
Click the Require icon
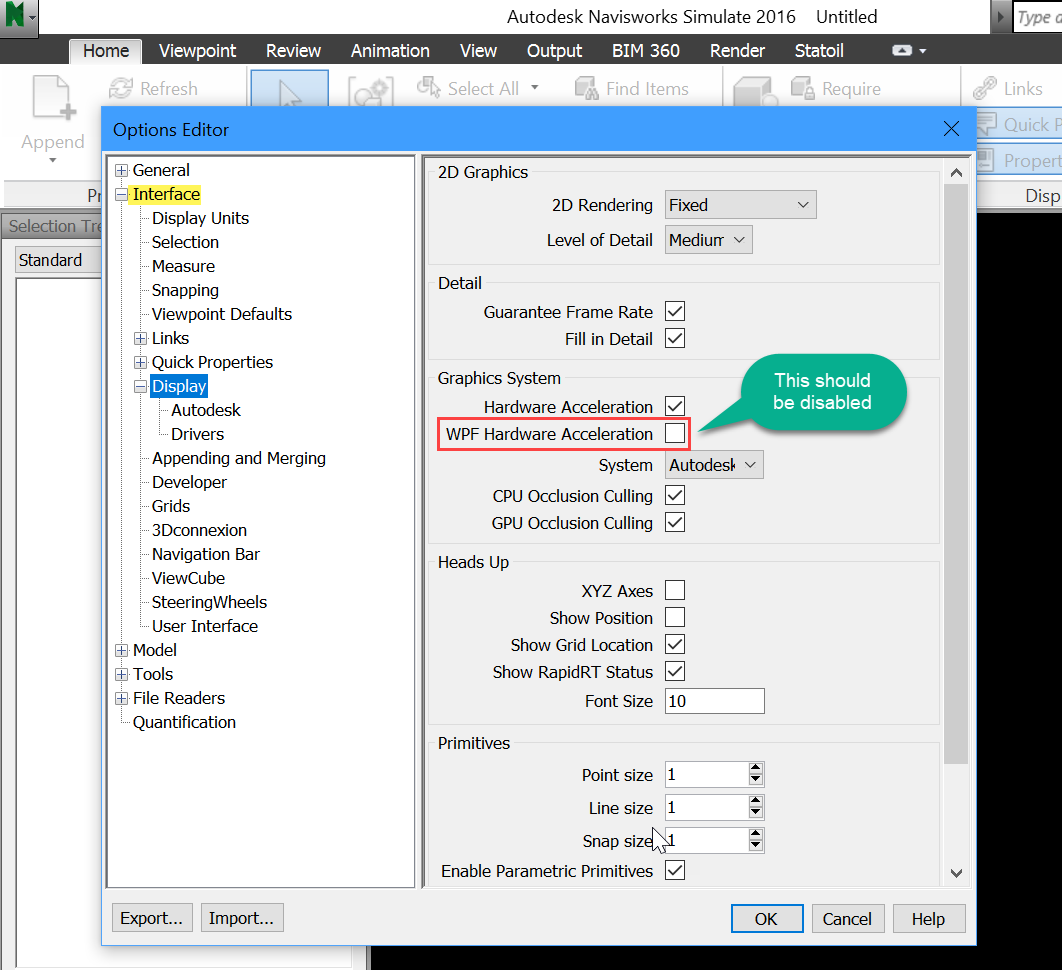[x=803, y=88]
